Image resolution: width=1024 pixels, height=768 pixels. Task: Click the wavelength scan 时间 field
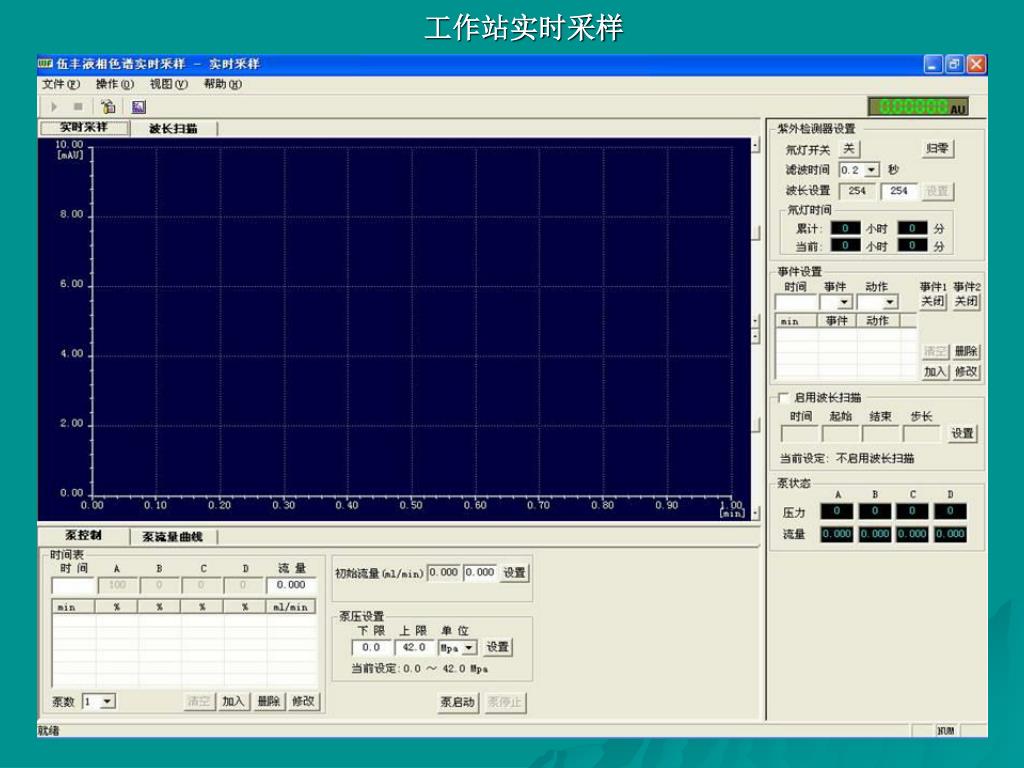tap(799, 434)
